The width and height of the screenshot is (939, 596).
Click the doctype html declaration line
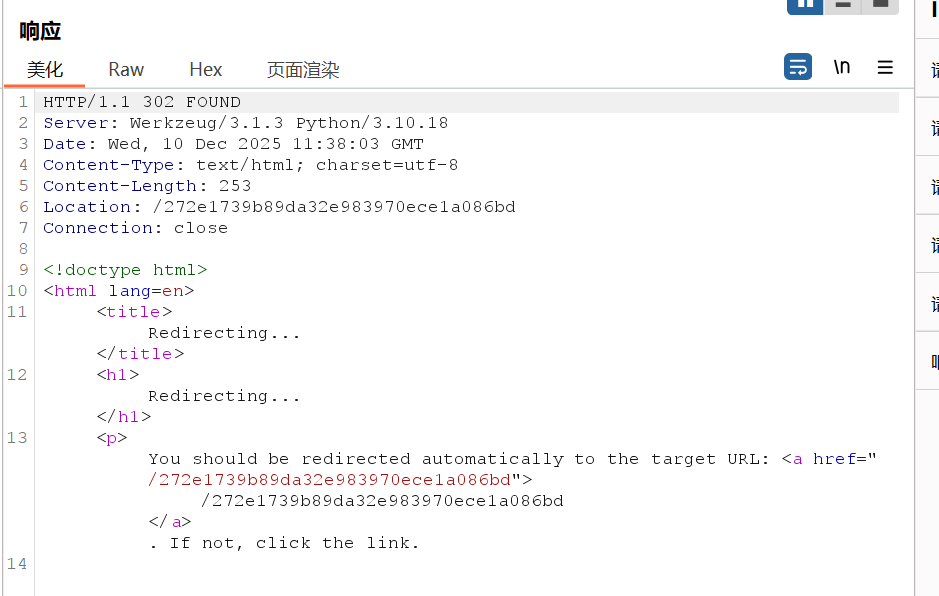pos(125,270)
